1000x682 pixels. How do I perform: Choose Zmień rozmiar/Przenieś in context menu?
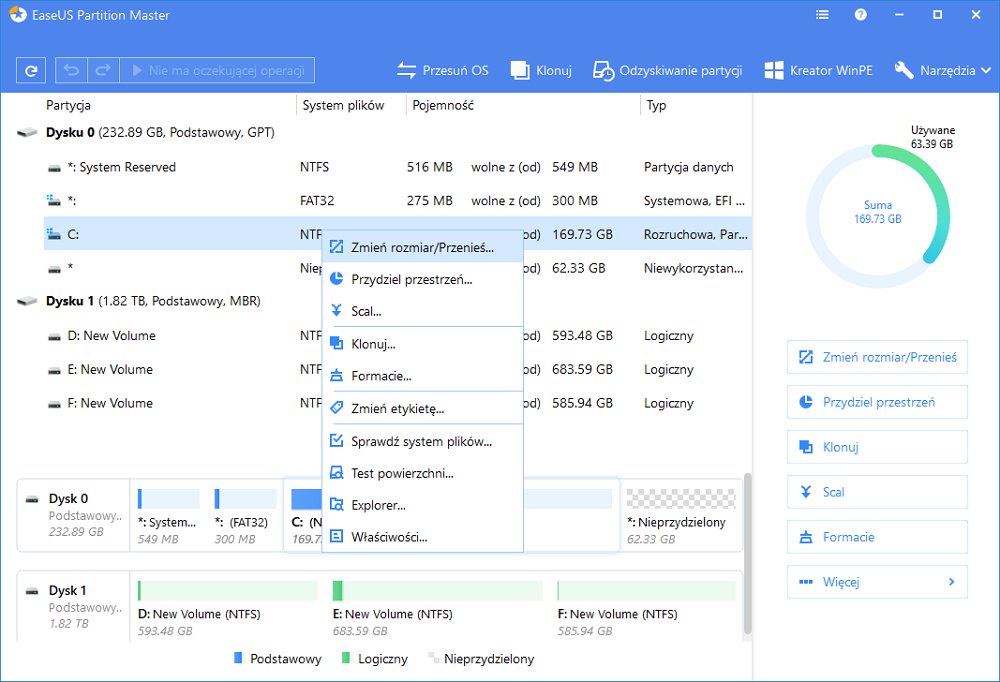(422, 248)
